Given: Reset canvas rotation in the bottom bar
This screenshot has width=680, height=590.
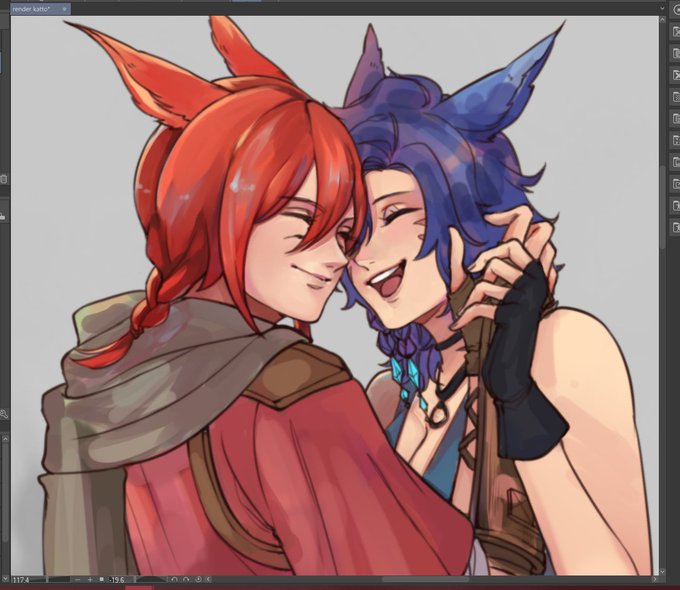Looking at the screenshot, I should (x=198, y=580).
